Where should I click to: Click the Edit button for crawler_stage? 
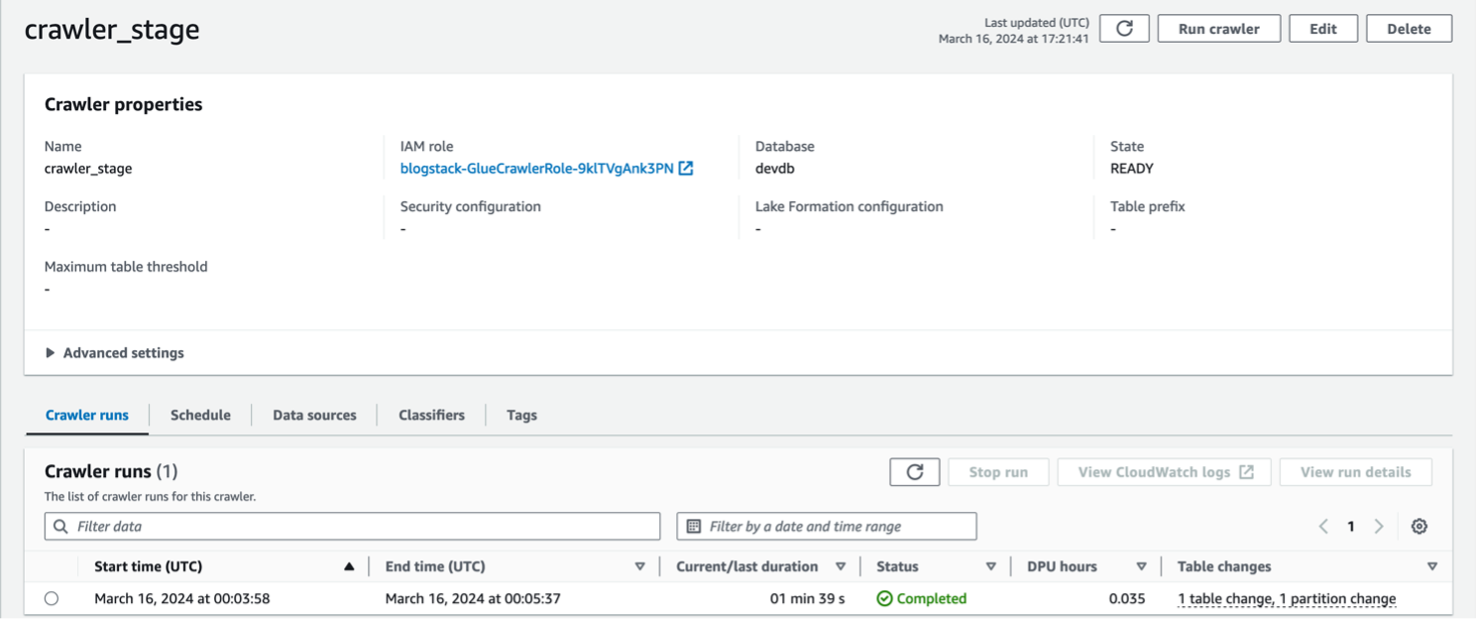pos(1323,28)
